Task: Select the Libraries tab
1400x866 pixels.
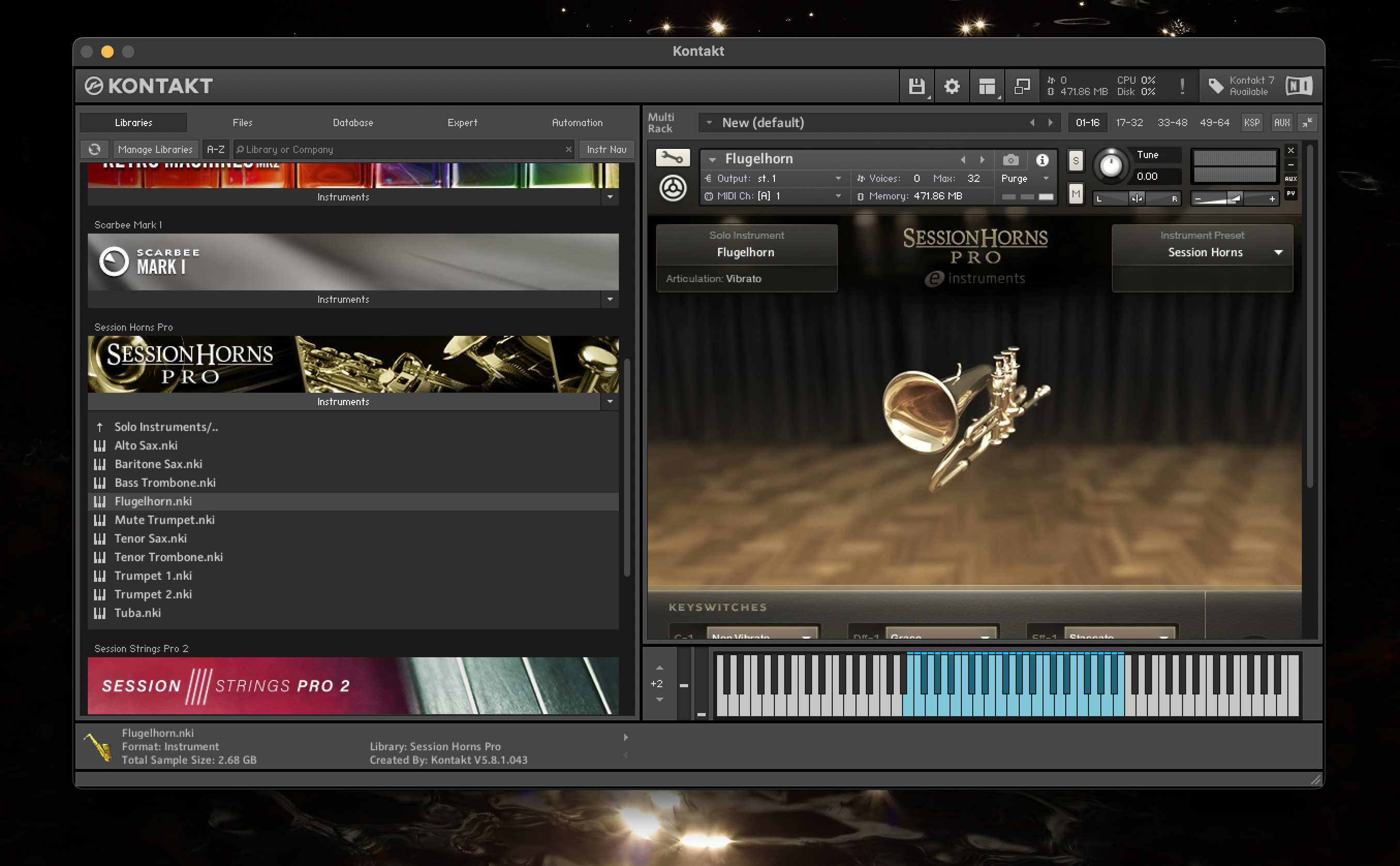Action: (x=133, y=122)
